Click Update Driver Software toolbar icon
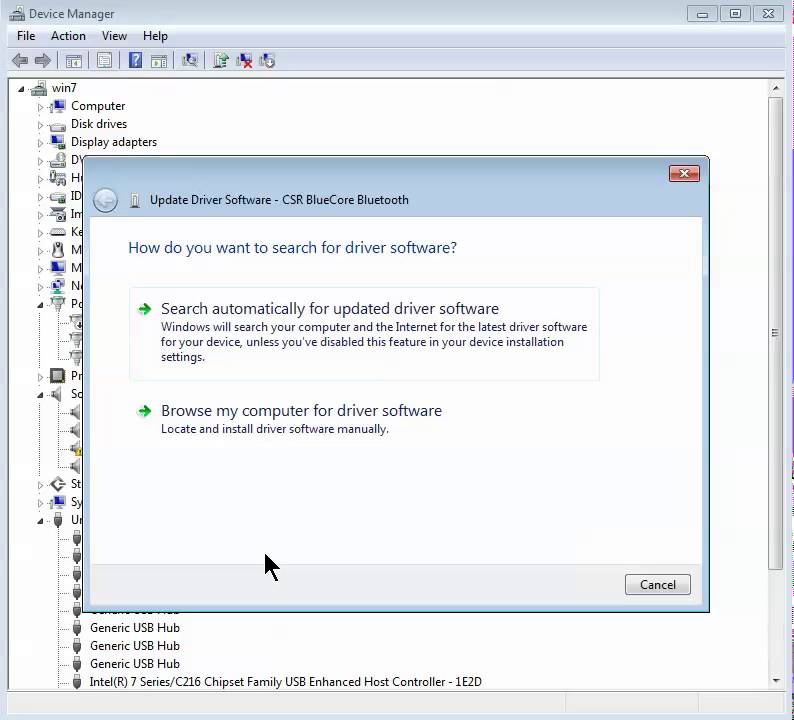 click(x=221, y=61)
